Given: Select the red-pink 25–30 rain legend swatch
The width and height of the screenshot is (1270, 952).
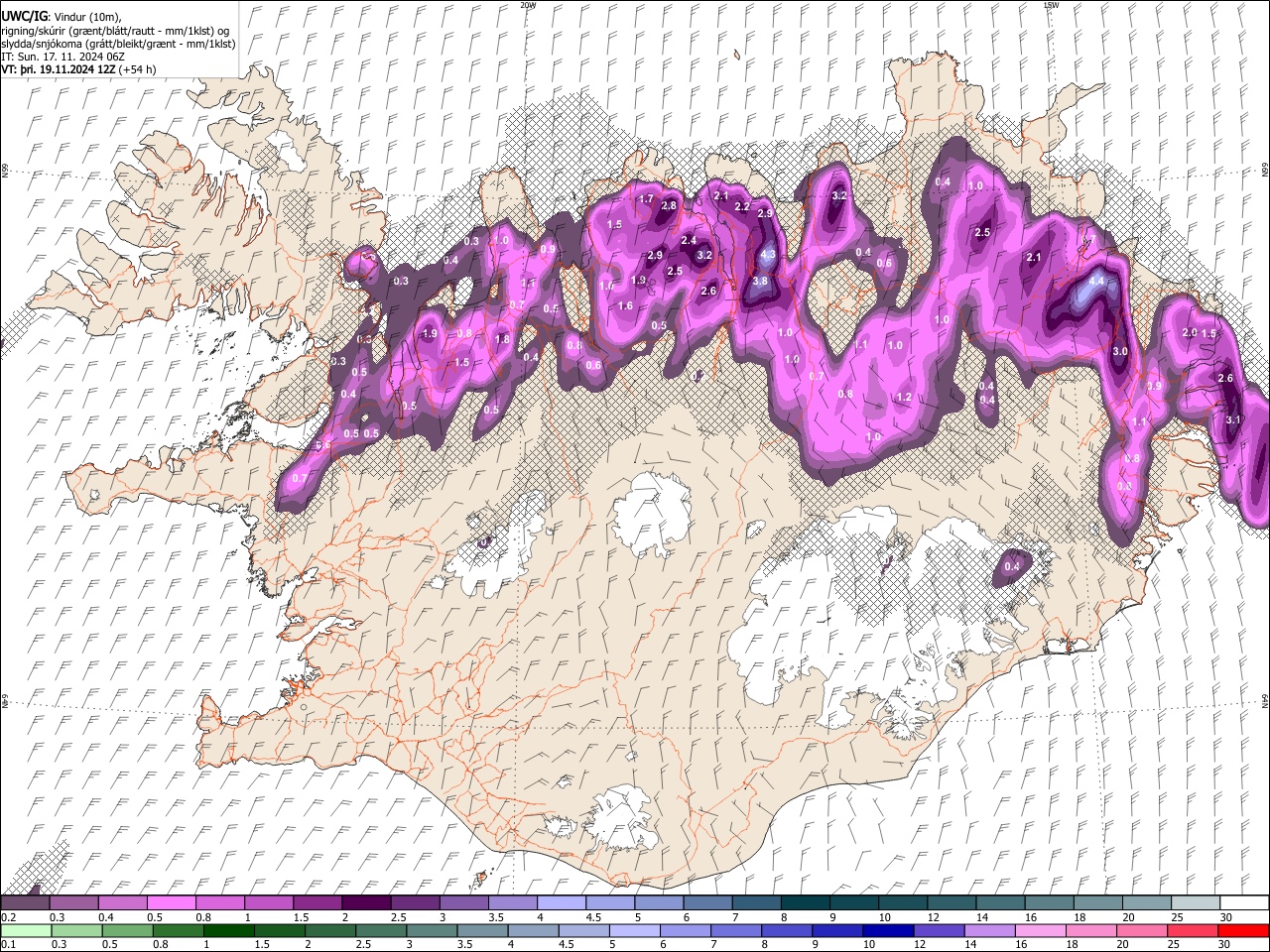Looking at the screenshot, I should [1192, 931].
